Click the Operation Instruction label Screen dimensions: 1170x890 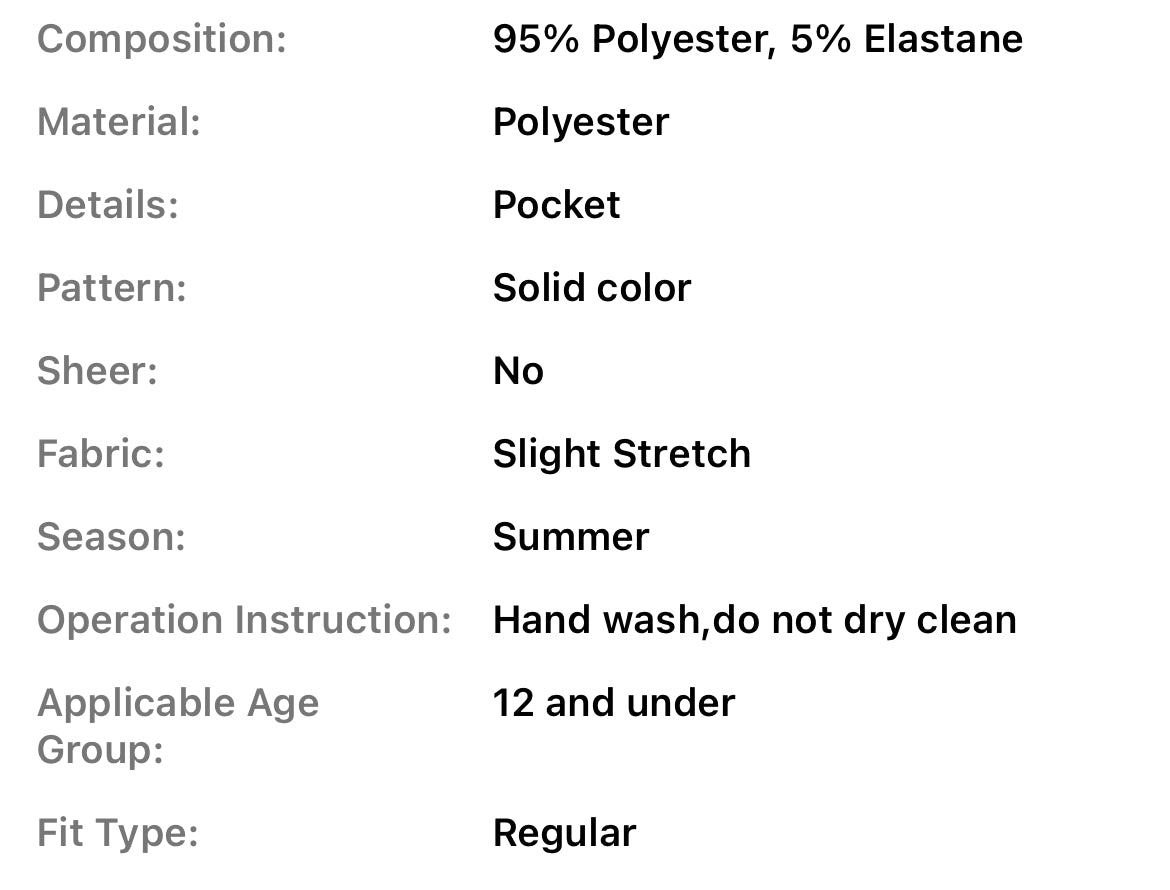point(244,621)
